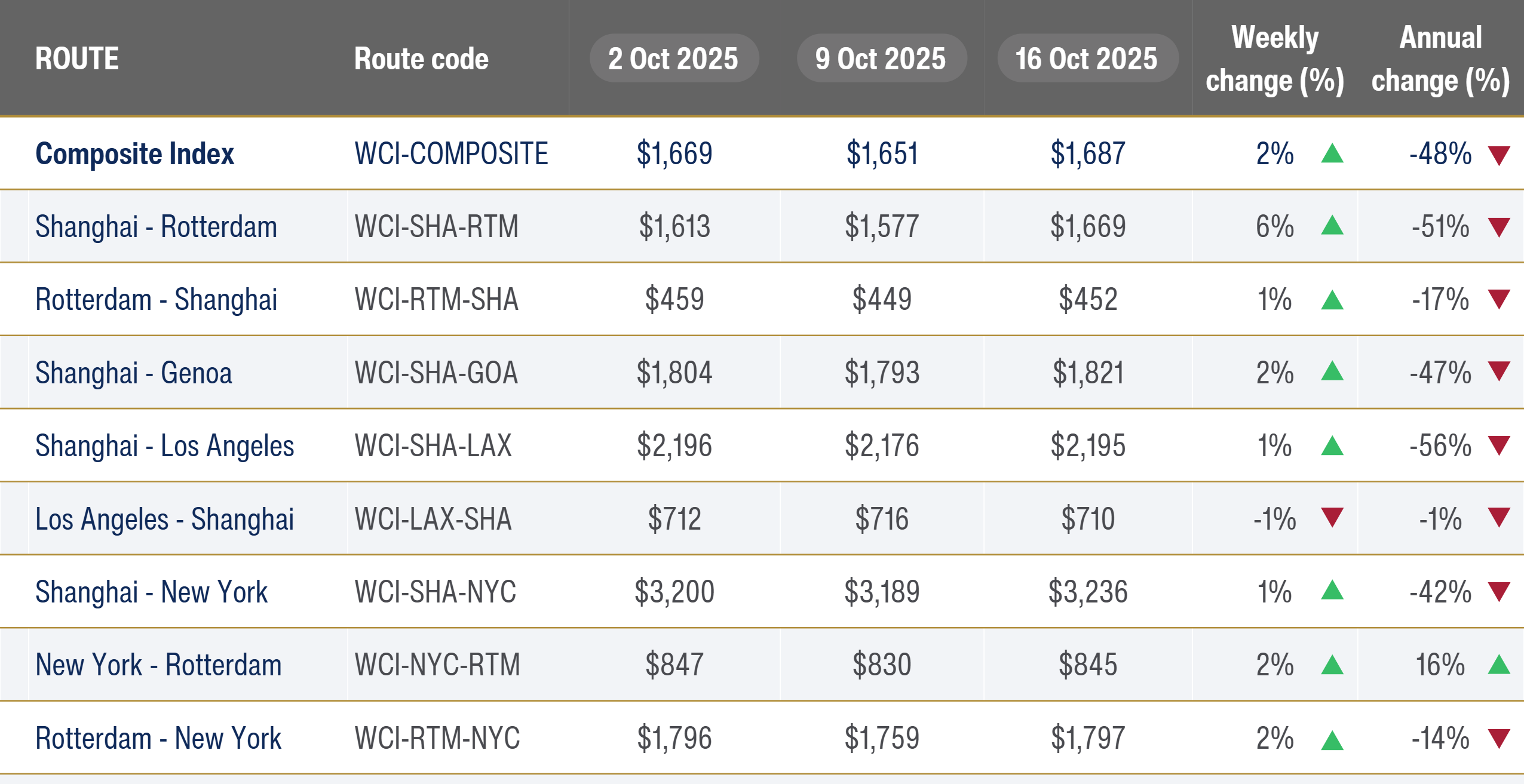Select the 9 Oct 2025 date pill
The width and height of the screenshot is (1524, 784).
[x=881, y=59]
